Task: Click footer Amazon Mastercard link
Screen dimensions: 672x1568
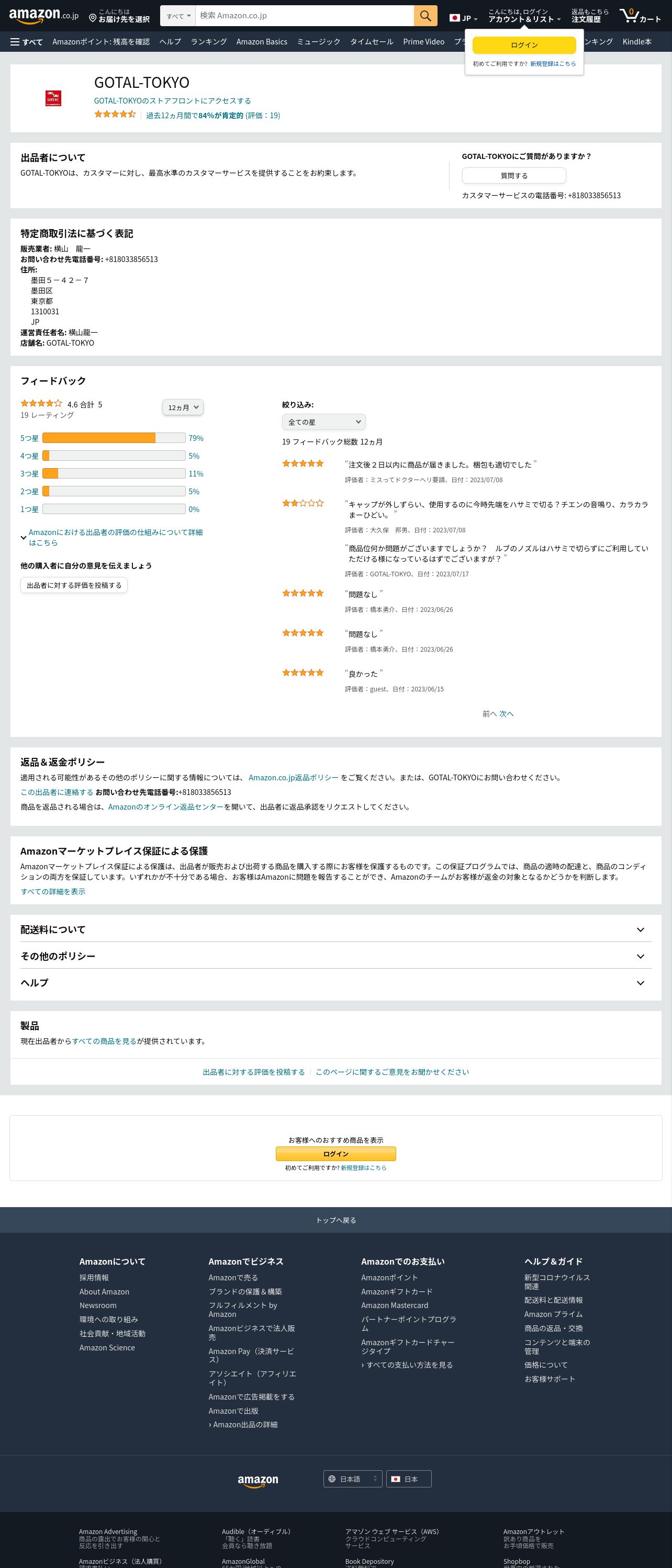Action: click(395, 1305)
